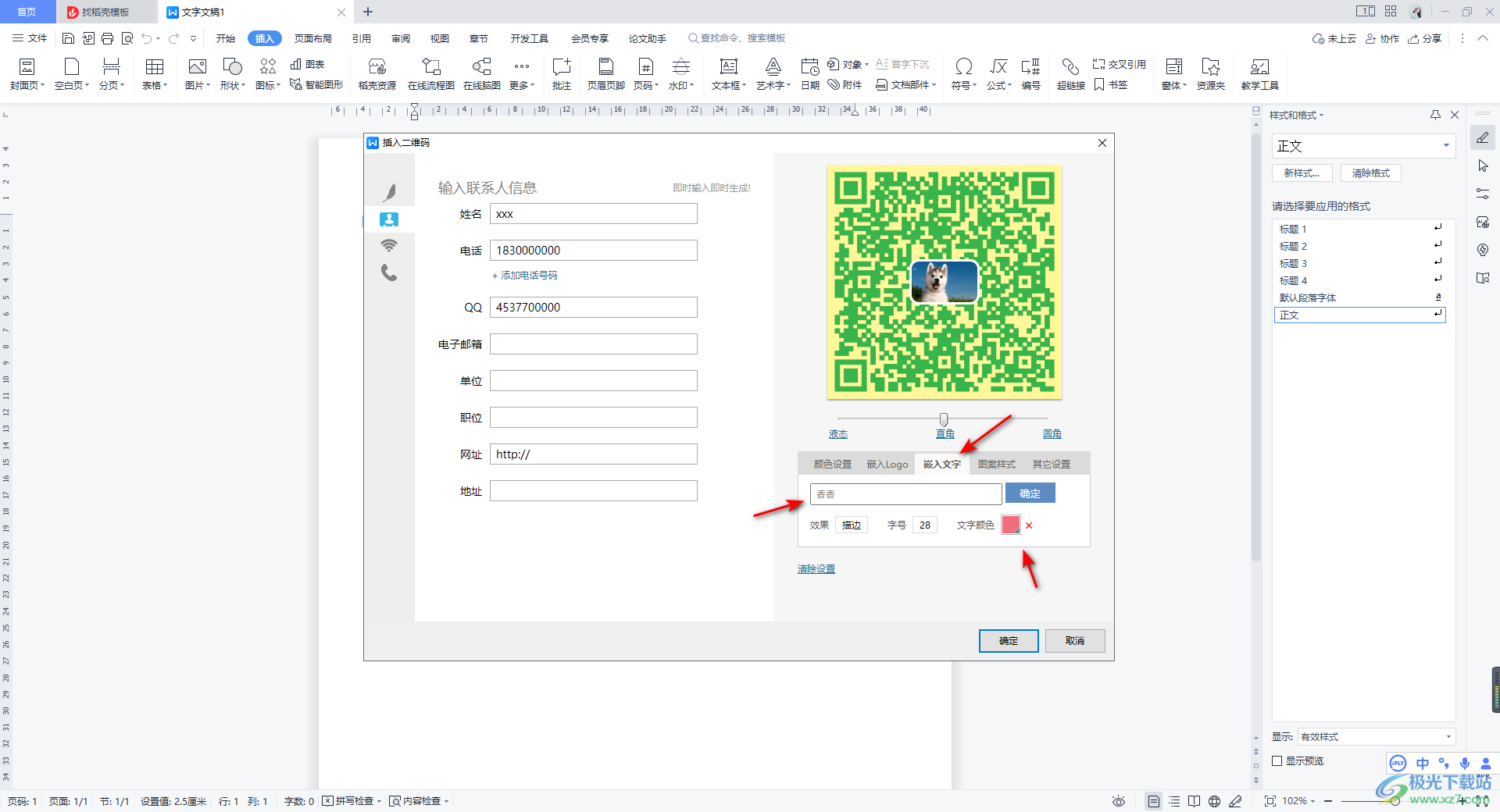The width and height of the screenshot is (1500, 812).
Task: Open online mind map tool
Action: [x=482, y=74]
